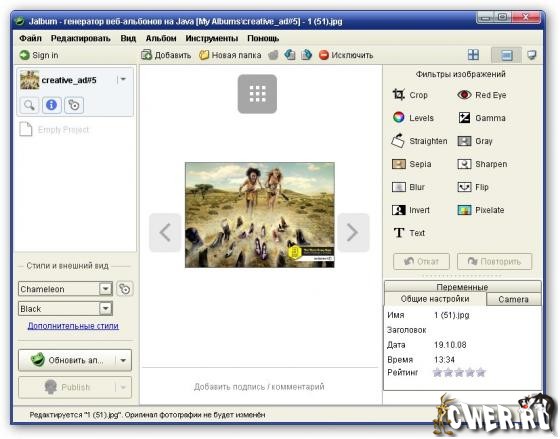Viewport: 560px width, 439px height.
Task: Switch to the Camera tab
Action: click(x=513, y=299)
